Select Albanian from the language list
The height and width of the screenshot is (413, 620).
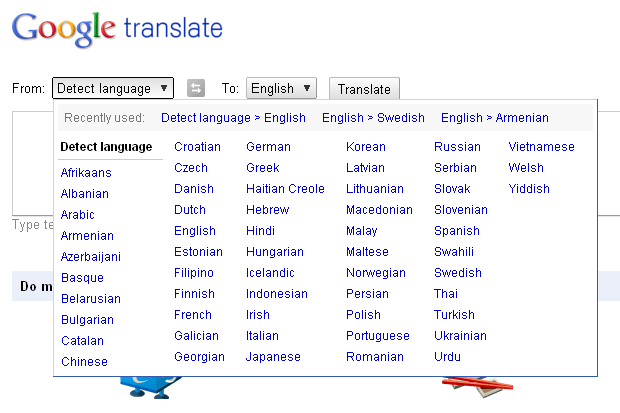click(x=85, y=194)
